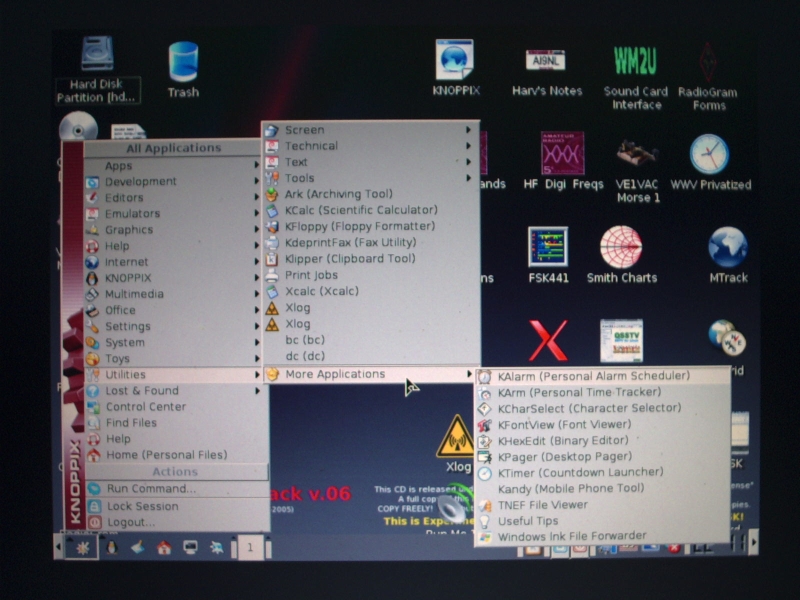Launch KArm (Personal Time Tracker)
This screenshot has height=600, width=800.
(x=602, y=392)
